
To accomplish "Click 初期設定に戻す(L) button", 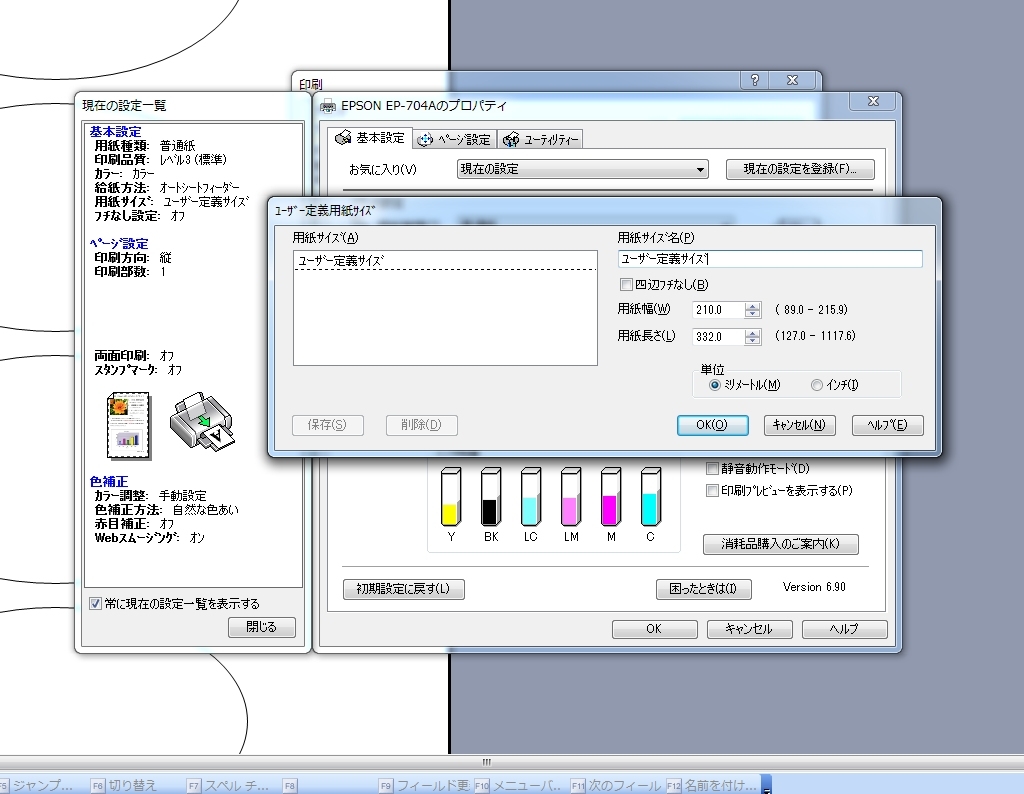I will click(x=404, y=589).
